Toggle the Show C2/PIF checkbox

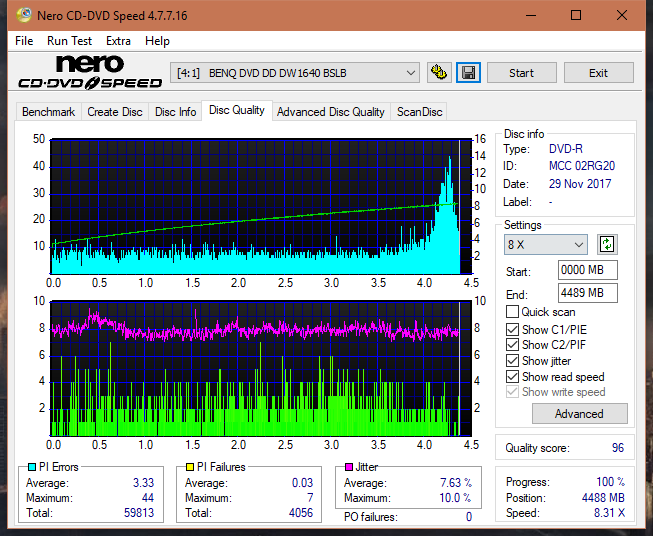click(x=512, y=345)
